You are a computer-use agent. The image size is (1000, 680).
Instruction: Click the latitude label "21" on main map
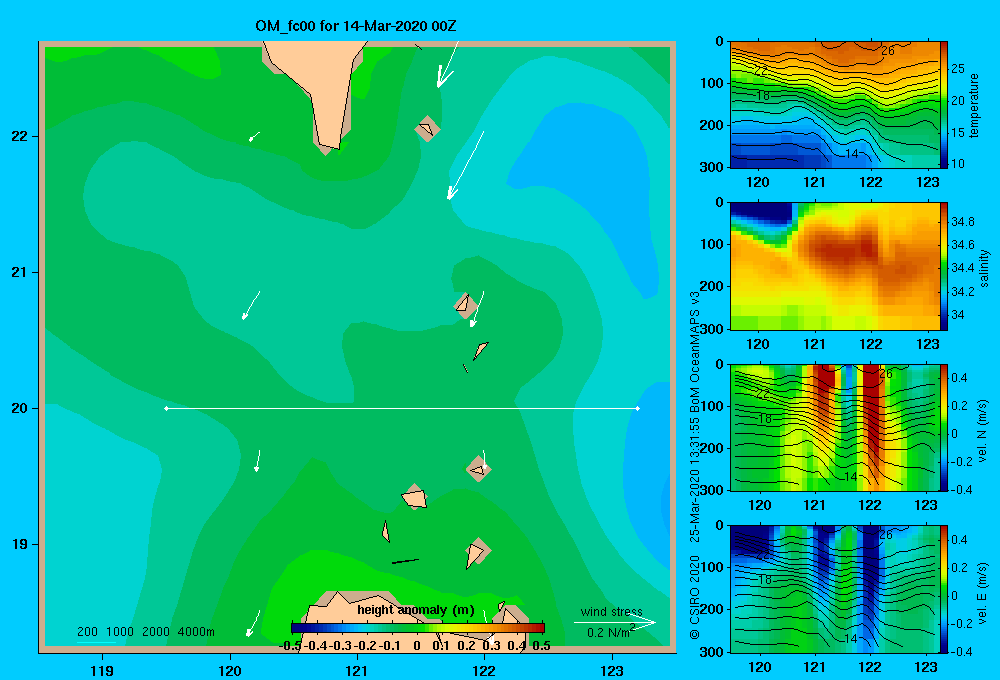point(19,272)
